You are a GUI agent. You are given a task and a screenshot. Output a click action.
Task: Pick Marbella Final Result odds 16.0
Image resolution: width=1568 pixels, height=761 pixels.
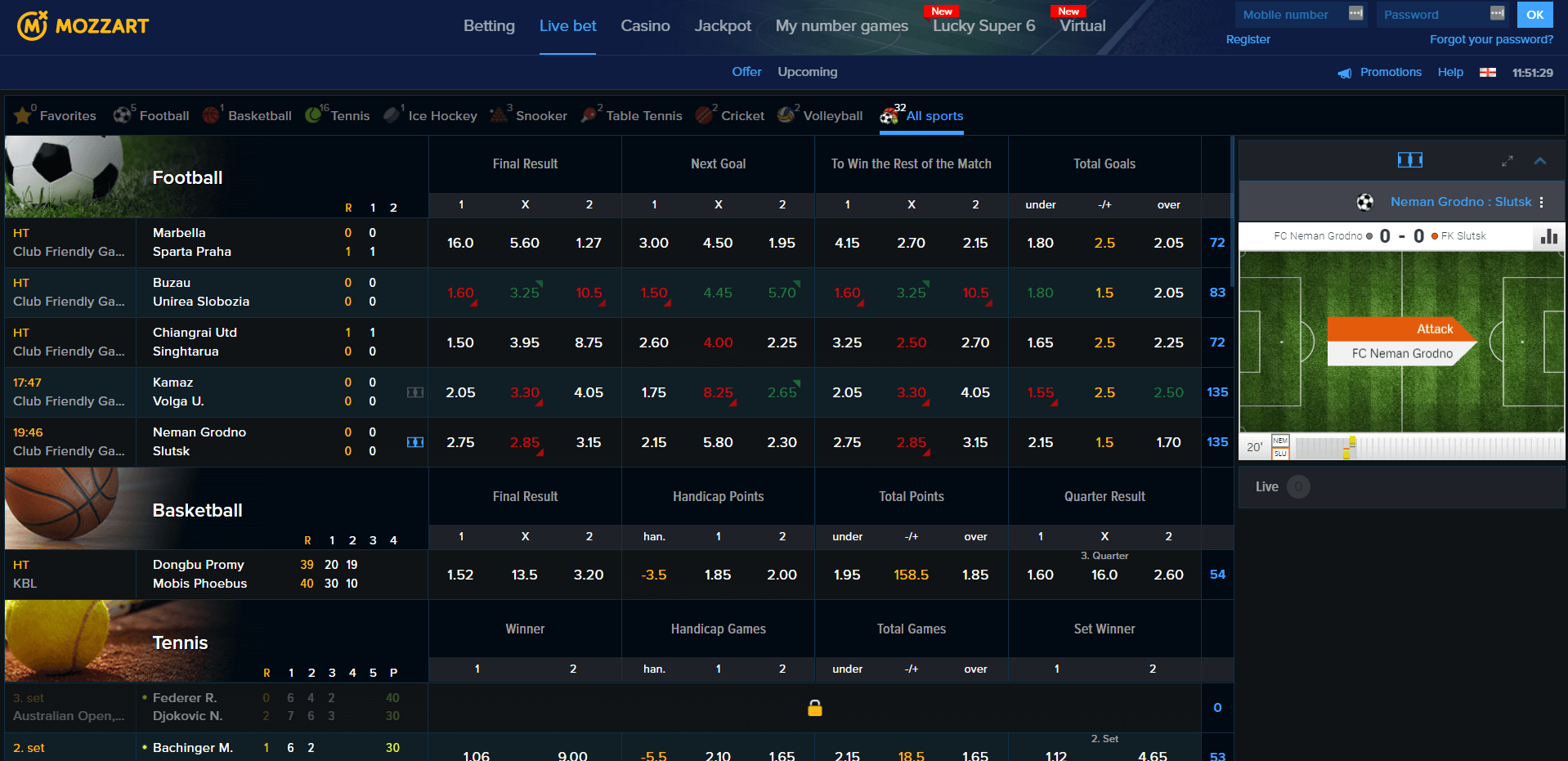pos(460,243)
